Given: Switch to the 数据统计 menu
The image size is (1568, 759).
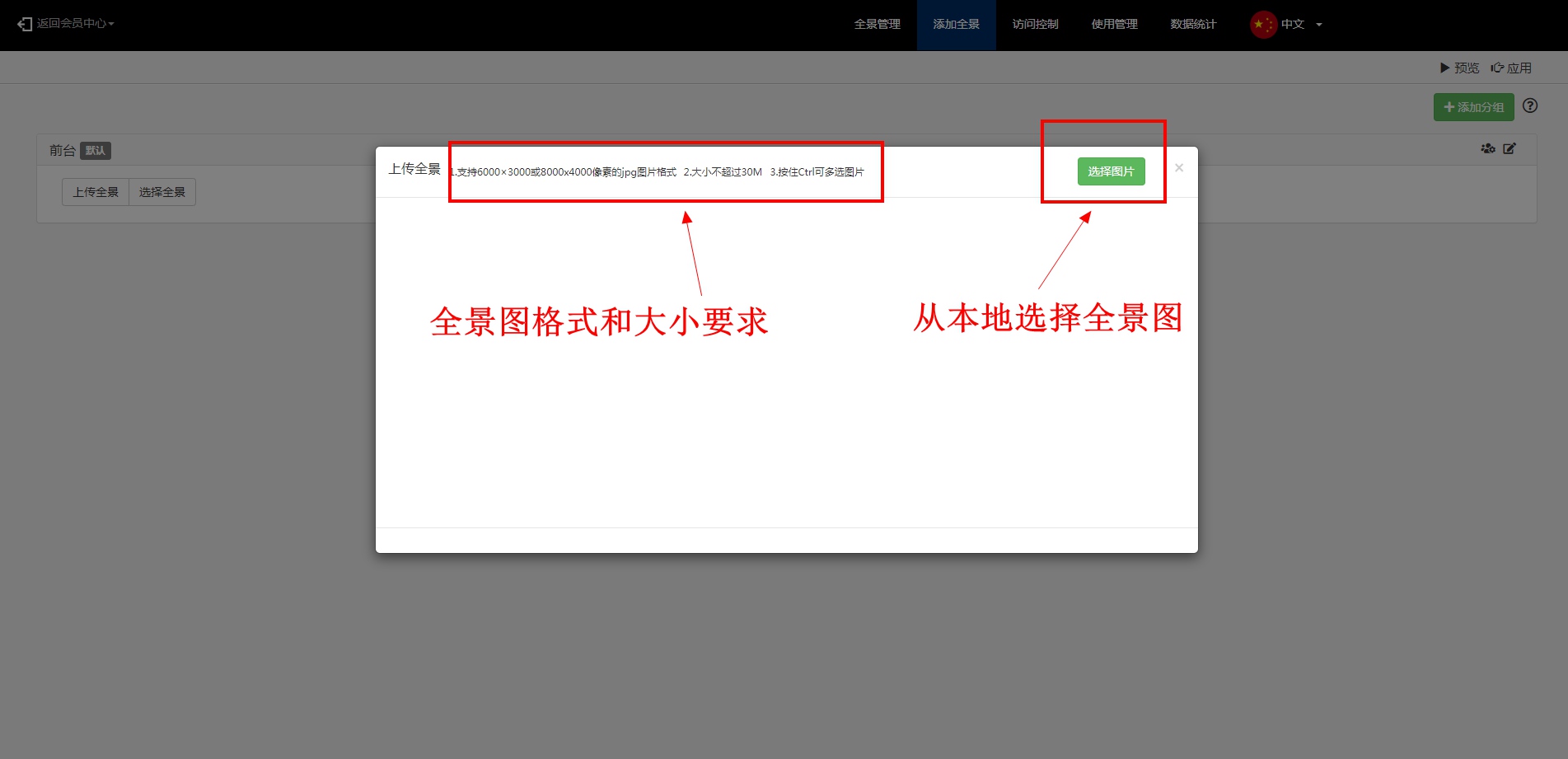Looking at the screenshot, I should [x=1193, y=25].
